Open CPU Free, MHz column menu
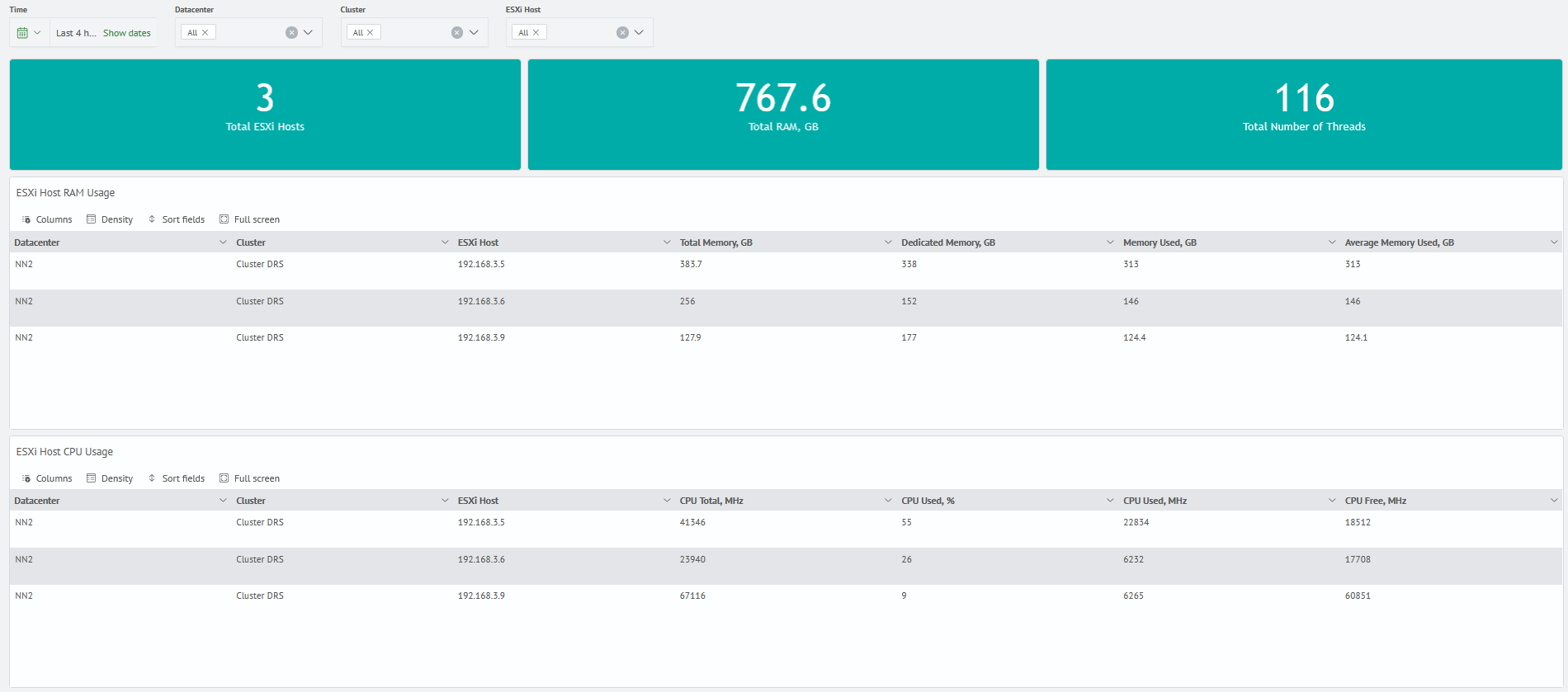1568x692 pixels. (1554, 501)
